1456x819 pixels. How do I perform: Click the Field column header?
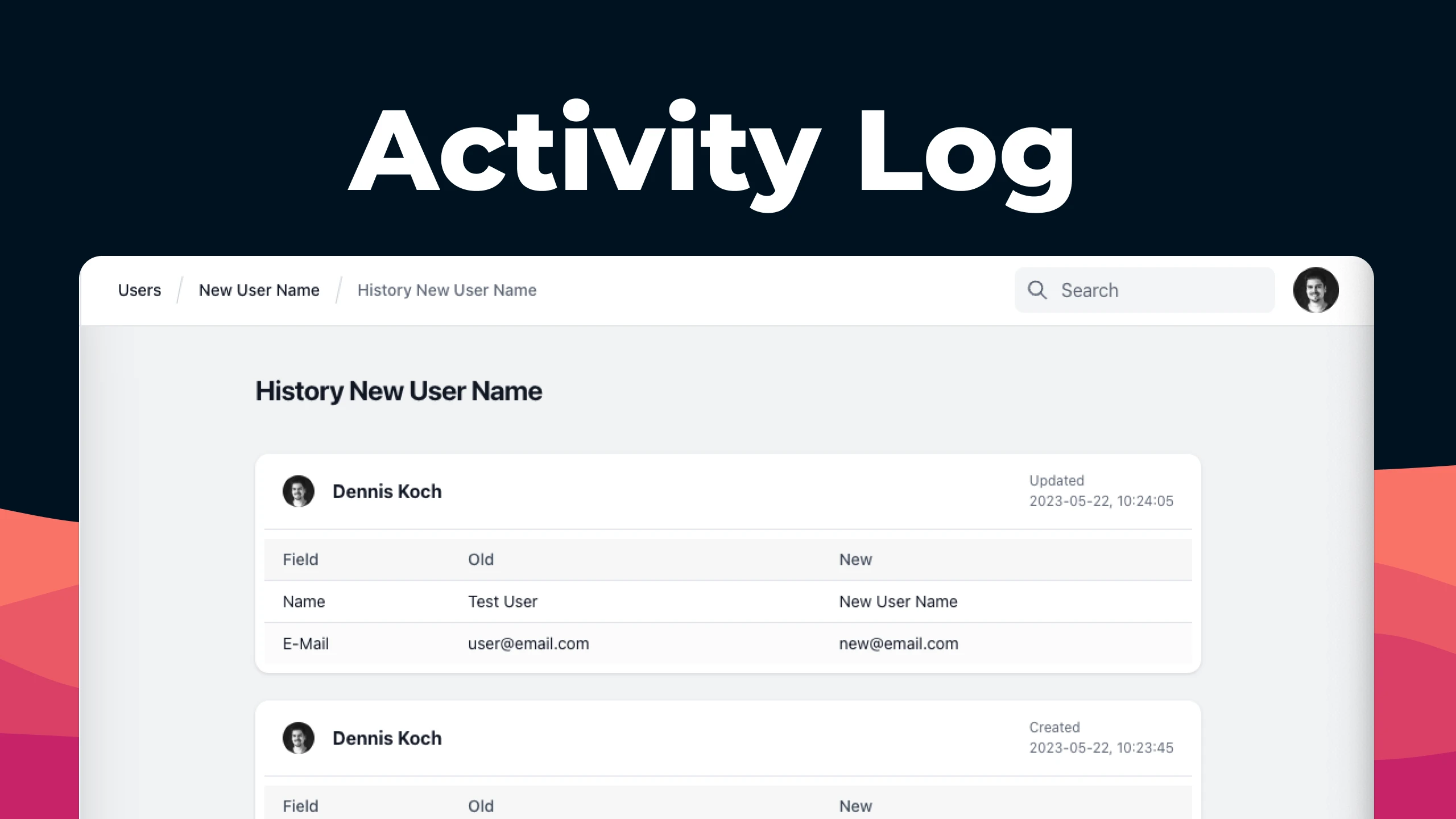[300, 559]
